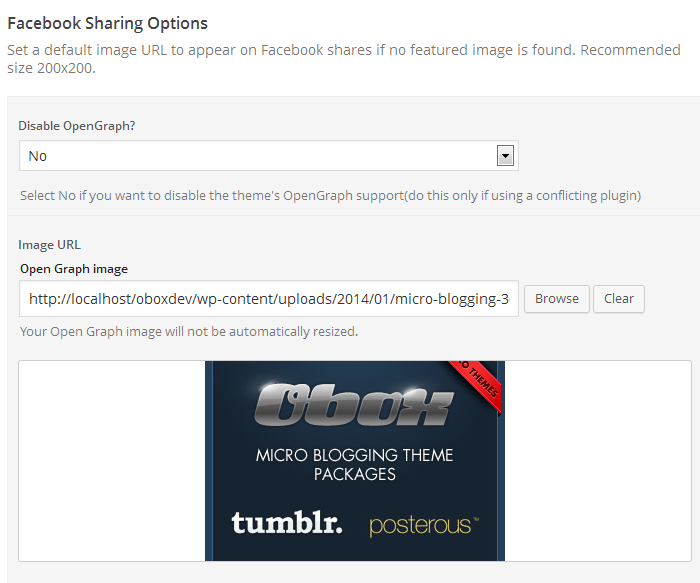The height and width of the screenshot is (583, 700).
Task: Click the Image URL label
Action: pyautogui.click(x=50, y=245)
